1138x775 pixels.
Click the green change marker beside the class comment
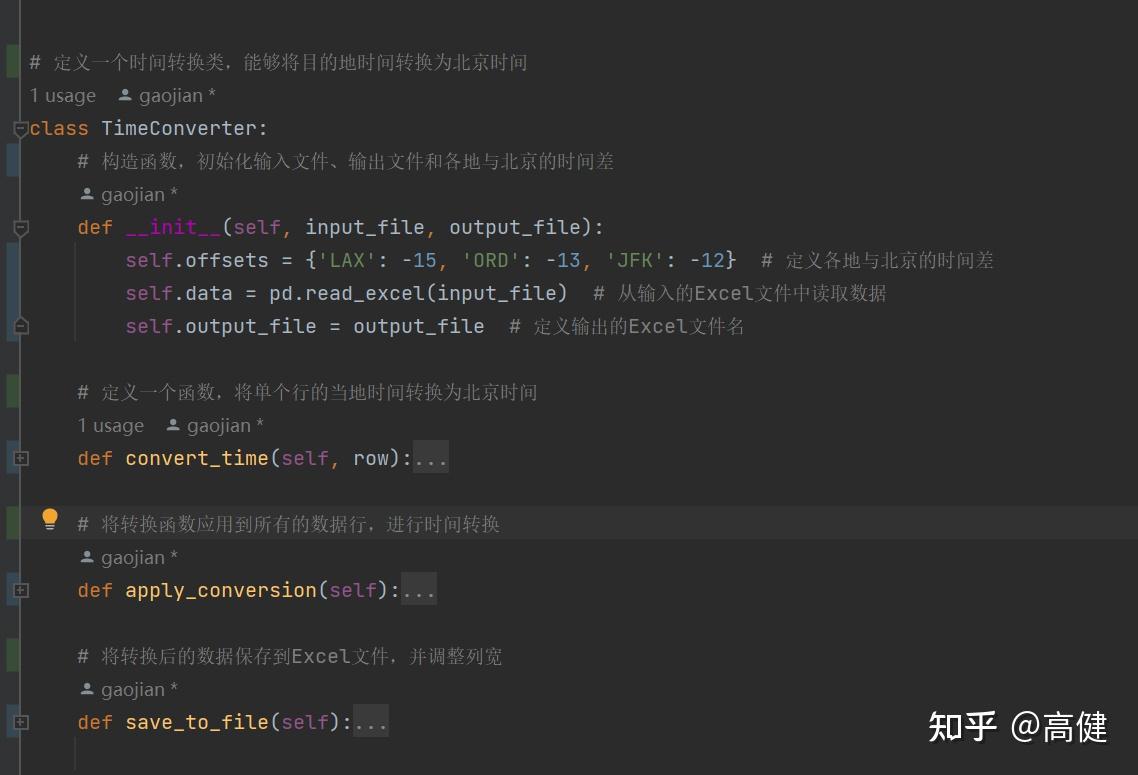10,60
